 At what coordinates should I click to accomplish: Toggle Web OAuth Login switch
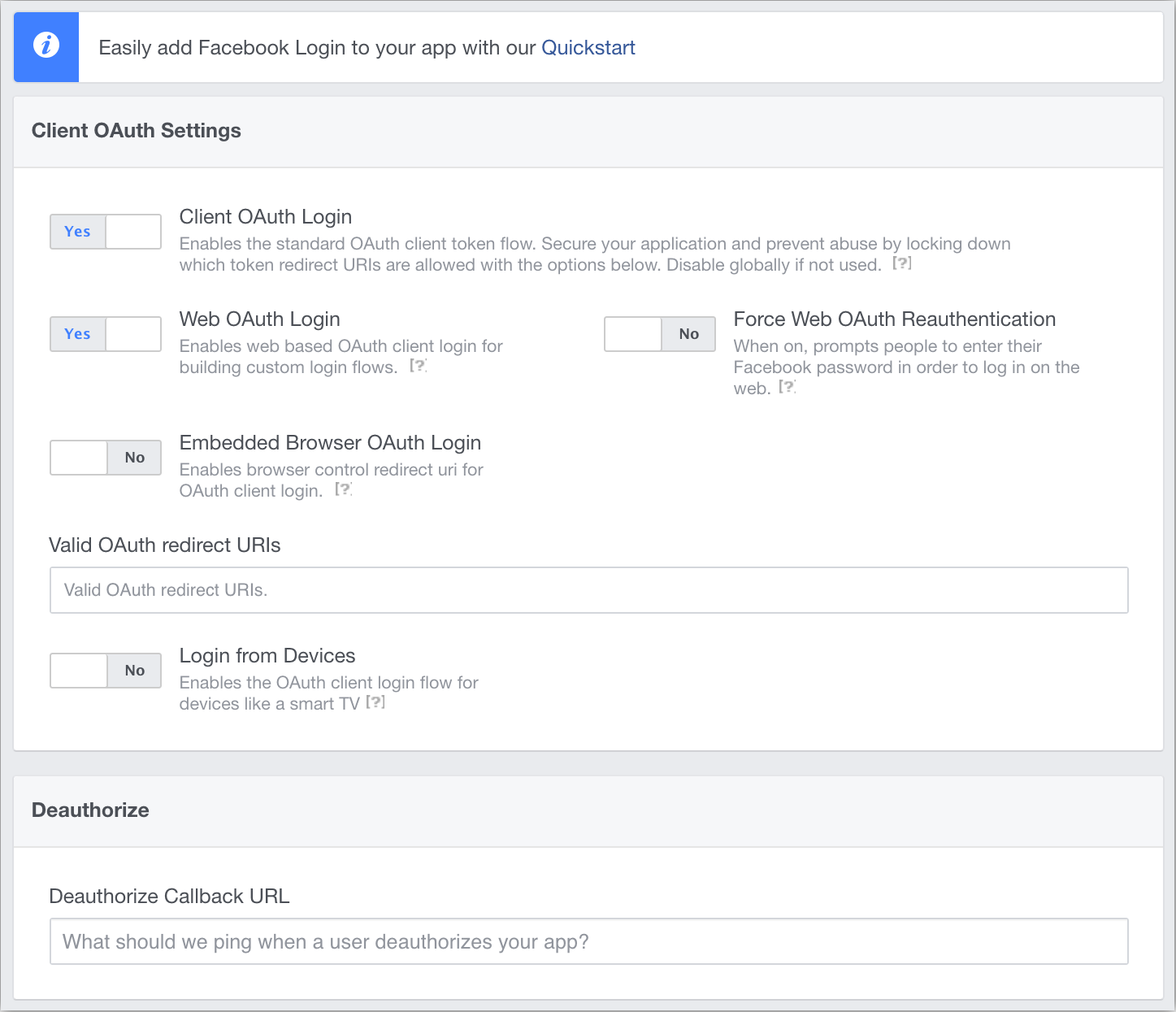pyautogui.click(x=106, y=334)
